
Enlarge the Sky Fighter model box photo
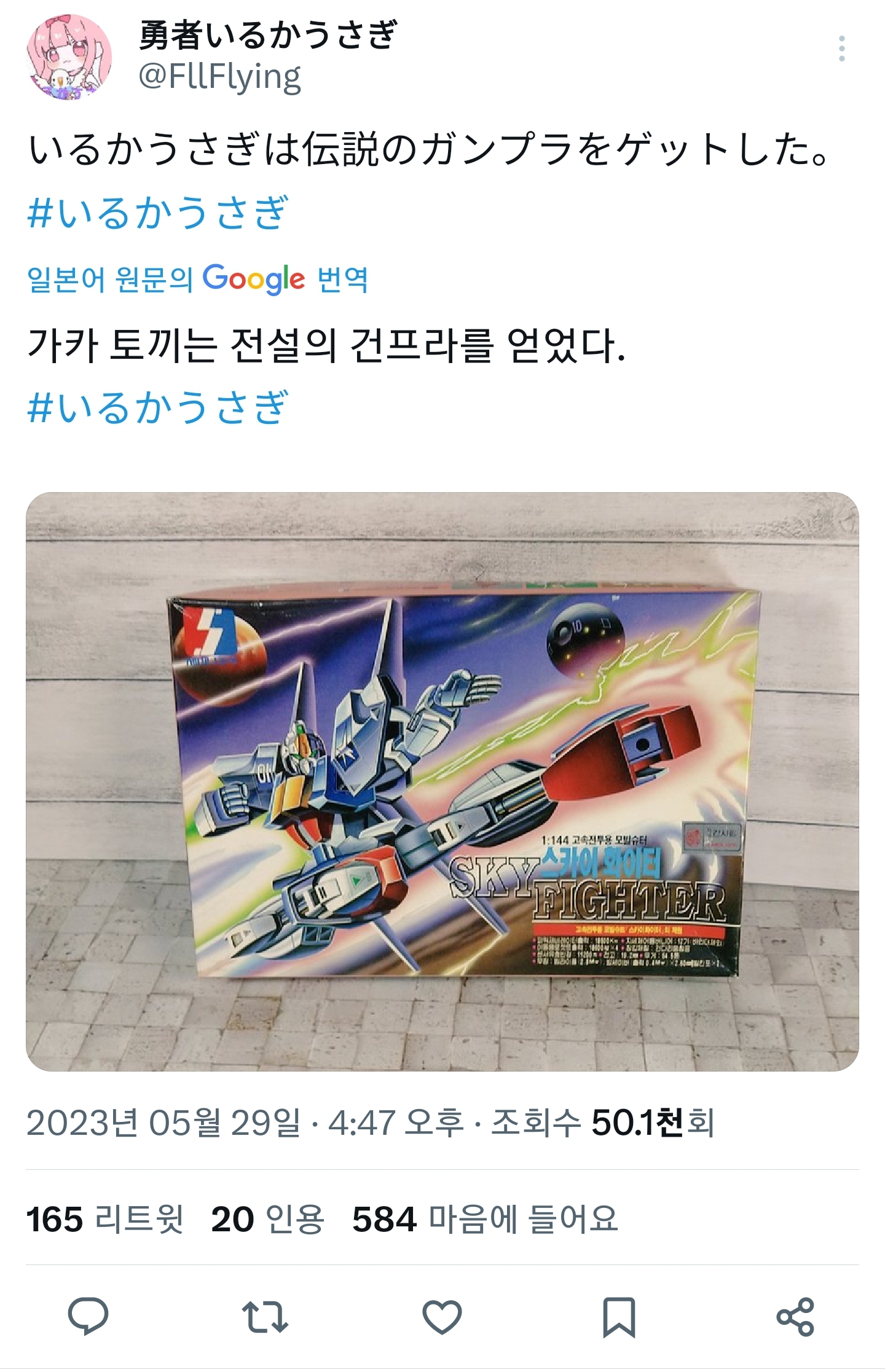click(x=442, y=782)
